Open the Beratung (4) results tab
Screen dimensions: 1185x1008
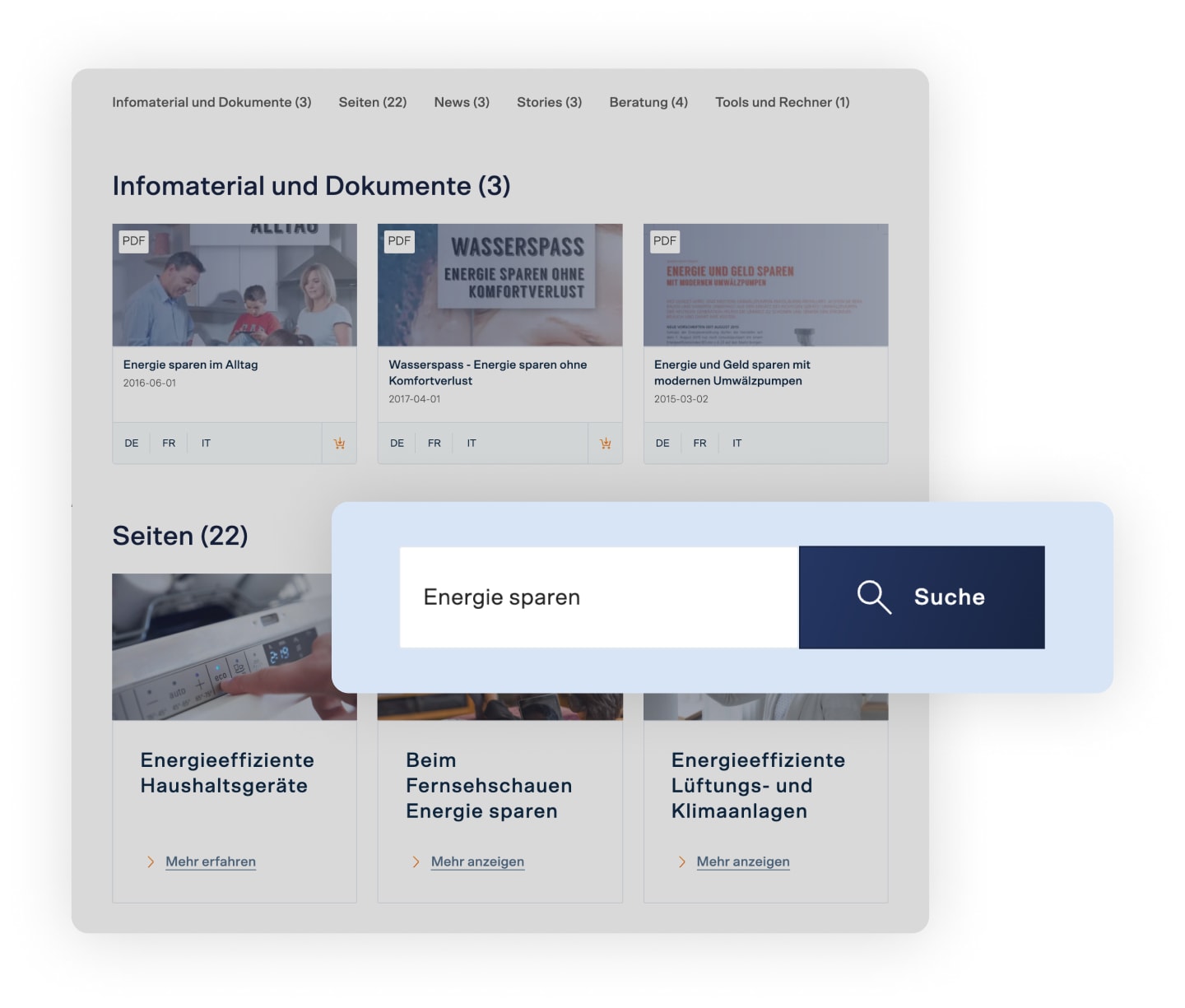pos(648,102)
